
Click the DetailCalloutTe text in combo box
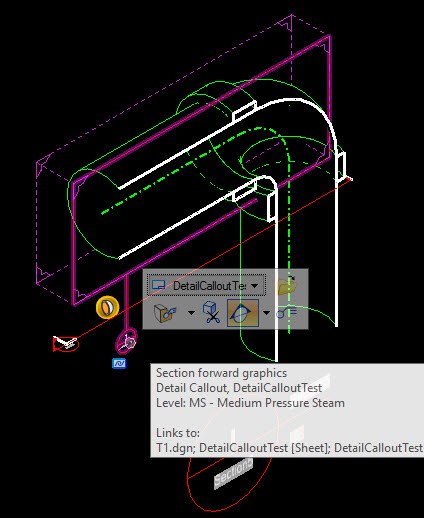point(209,286)
